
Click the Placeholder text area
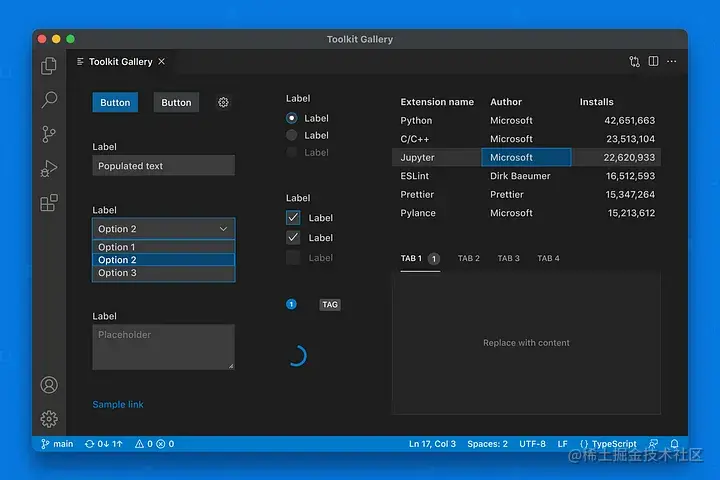(163, 347)
